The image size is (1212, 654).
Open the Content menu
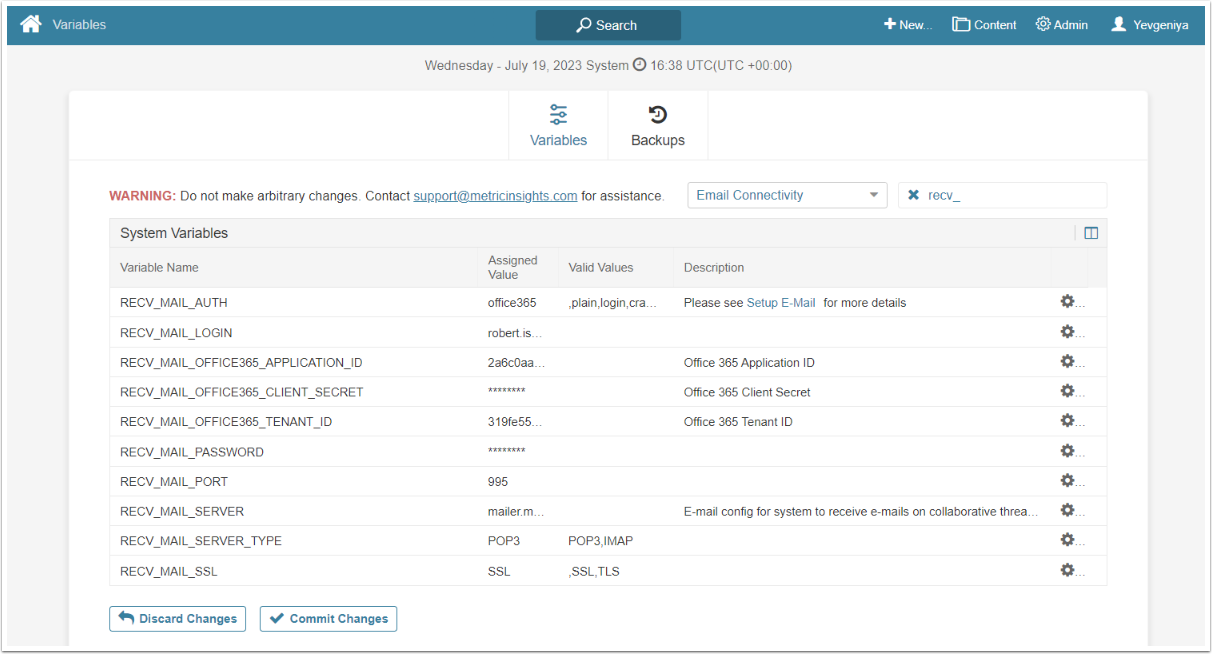click(x=984, y=25)
